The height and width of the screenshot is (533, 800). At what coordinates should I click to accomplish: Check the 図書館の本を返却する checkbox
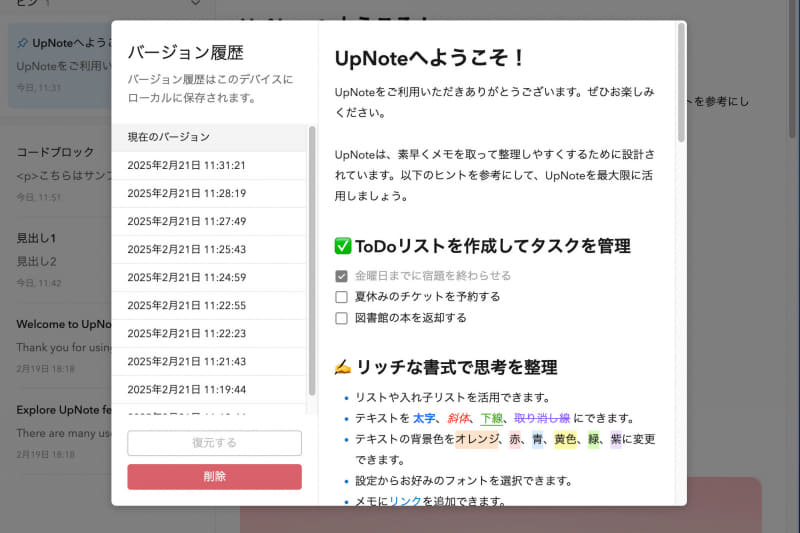pyautogui.click(x=341, y=318)
